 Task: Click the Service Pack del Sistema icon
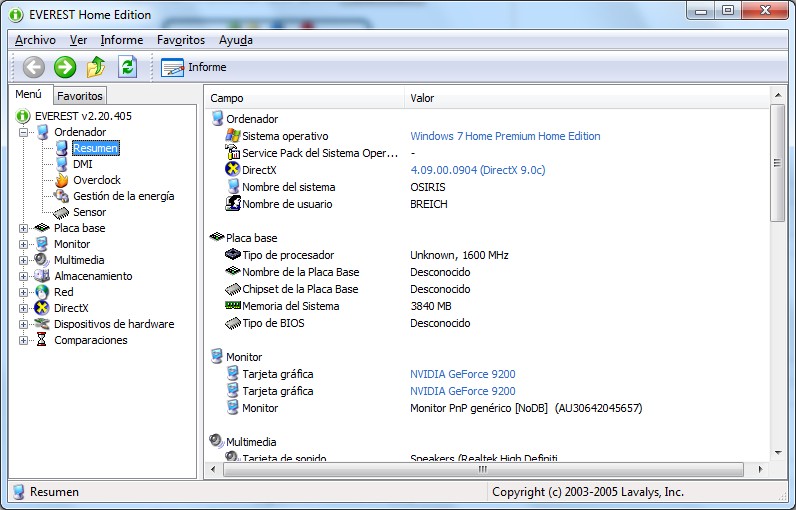tap(233, 152)
